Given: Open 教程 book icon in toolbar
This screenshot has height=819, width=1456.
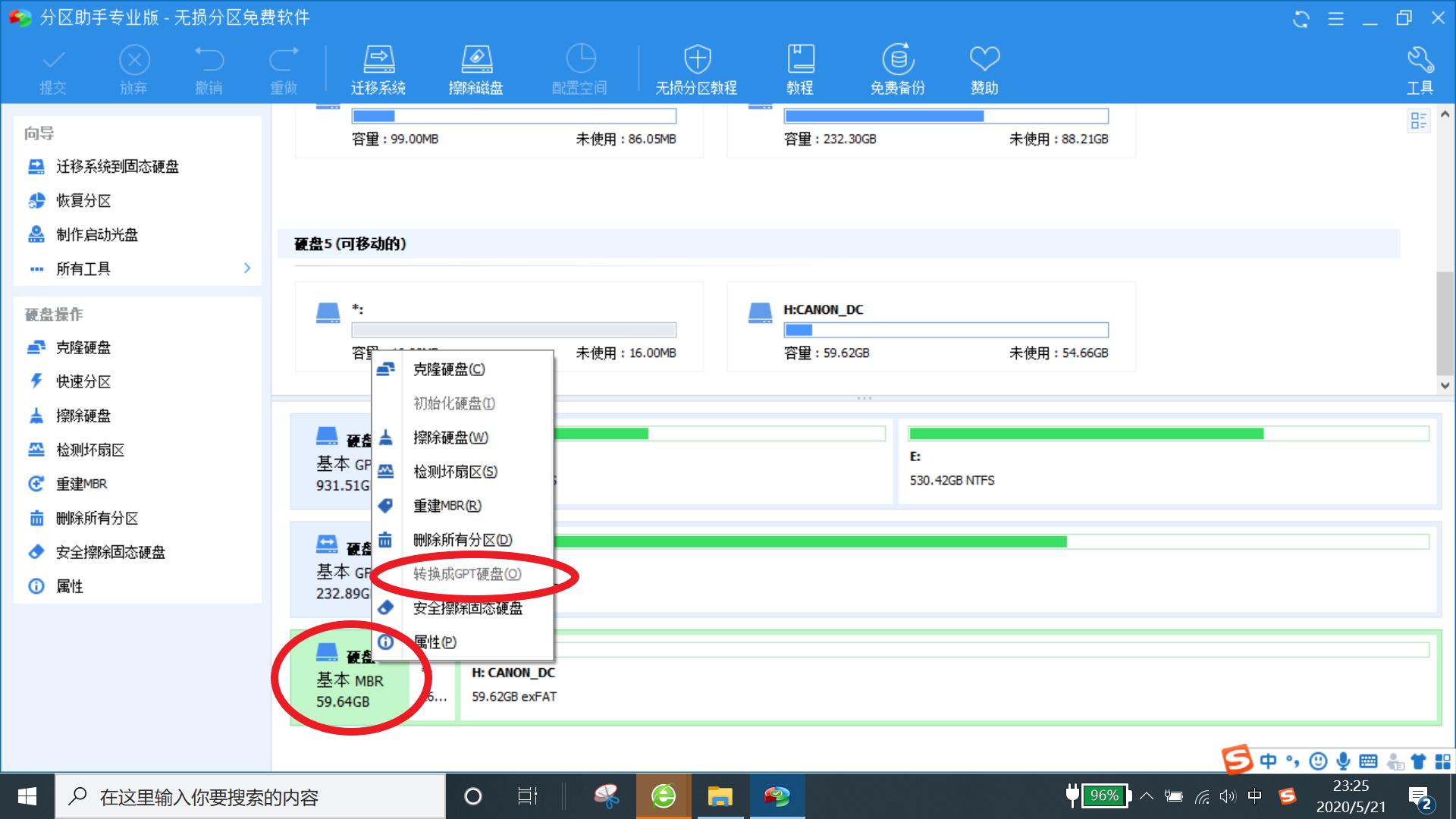Looking at the screenshot, I should tap(800, 60).
